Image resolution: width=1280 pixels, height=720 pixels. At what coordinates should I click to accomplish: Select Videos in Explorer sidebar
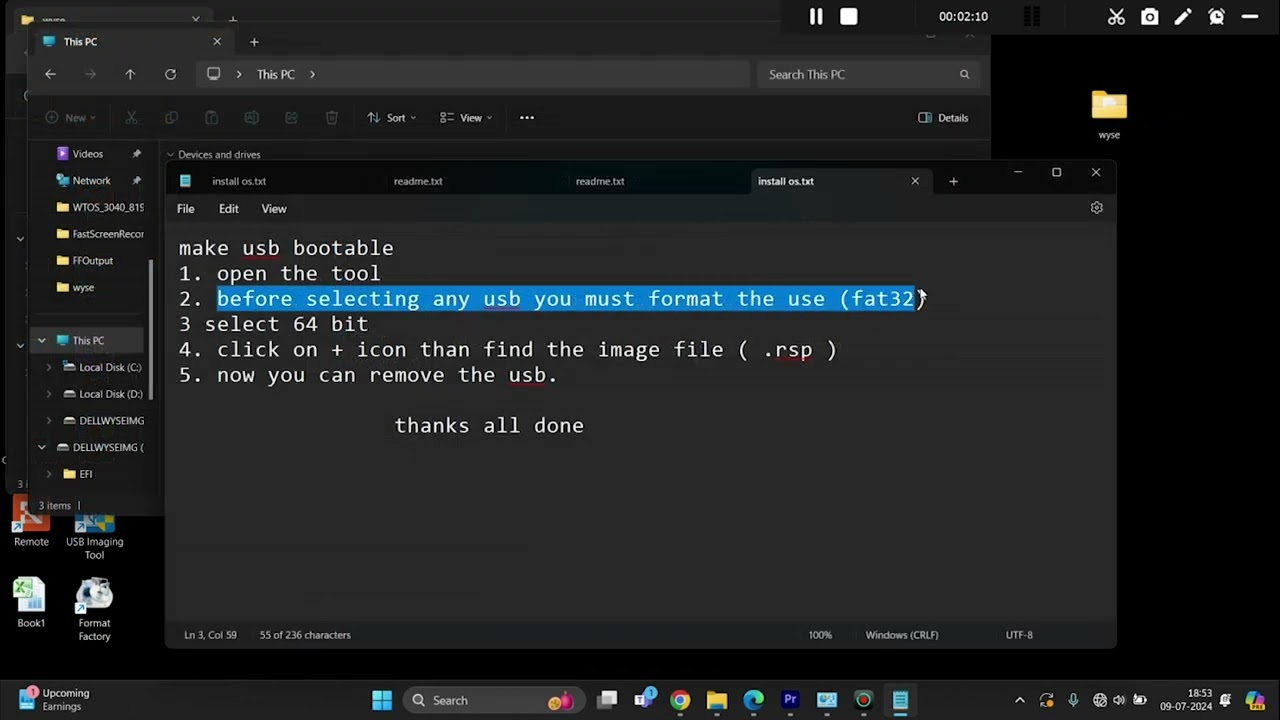point(88,154)
